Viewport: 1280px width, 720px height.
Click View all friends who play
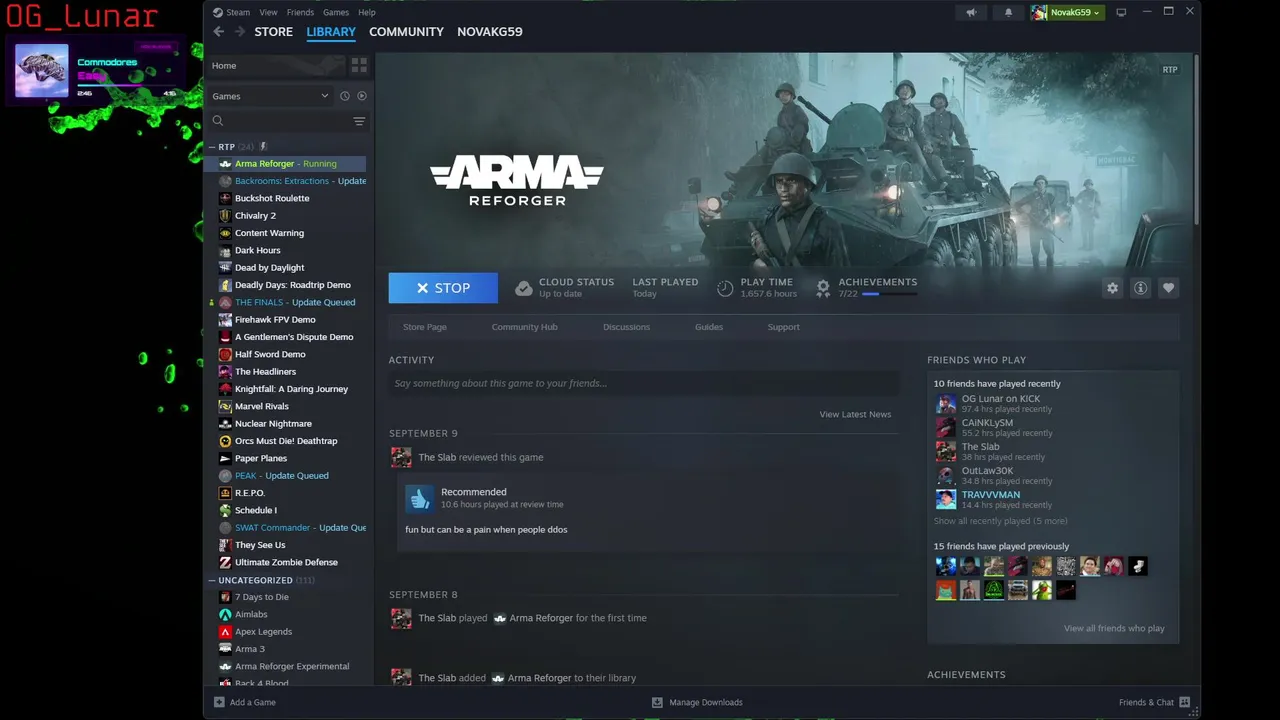point(1114,628)
